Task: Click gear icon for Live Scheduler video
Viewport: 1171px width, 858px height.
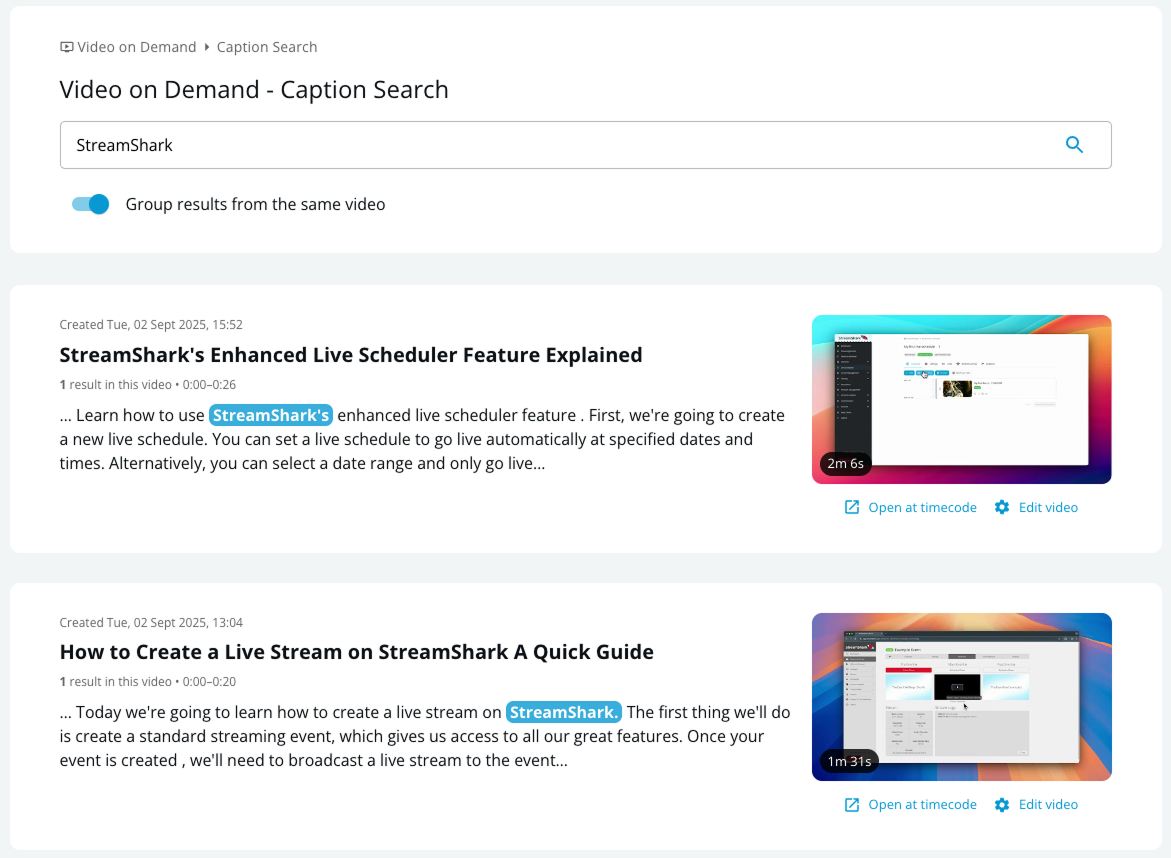Action: click(x=1002, y=507)
